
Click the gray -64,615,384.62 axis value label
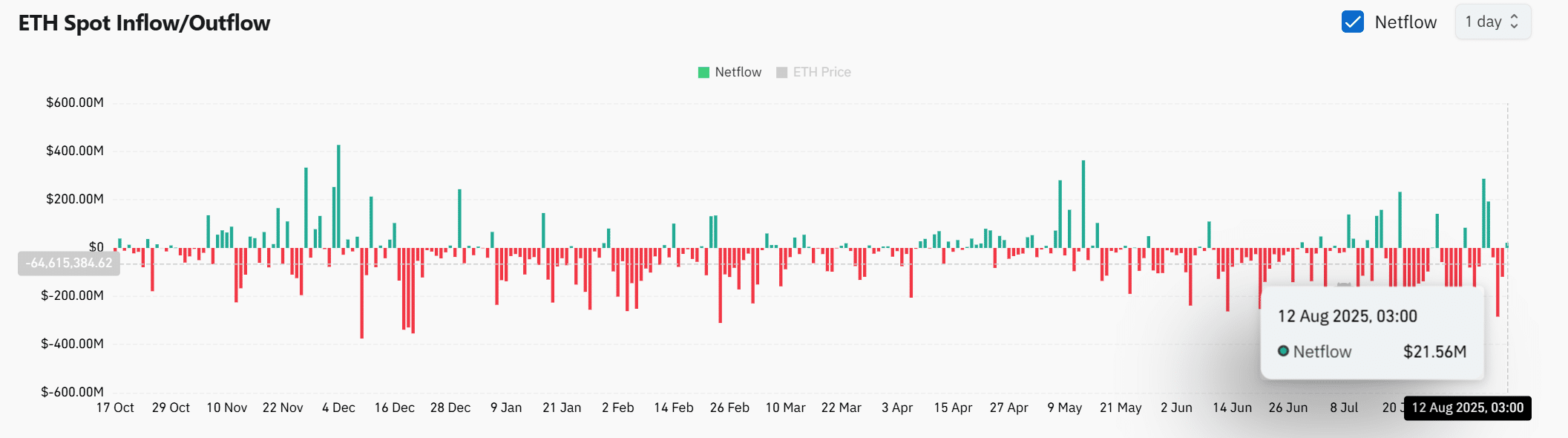[69, 263]
